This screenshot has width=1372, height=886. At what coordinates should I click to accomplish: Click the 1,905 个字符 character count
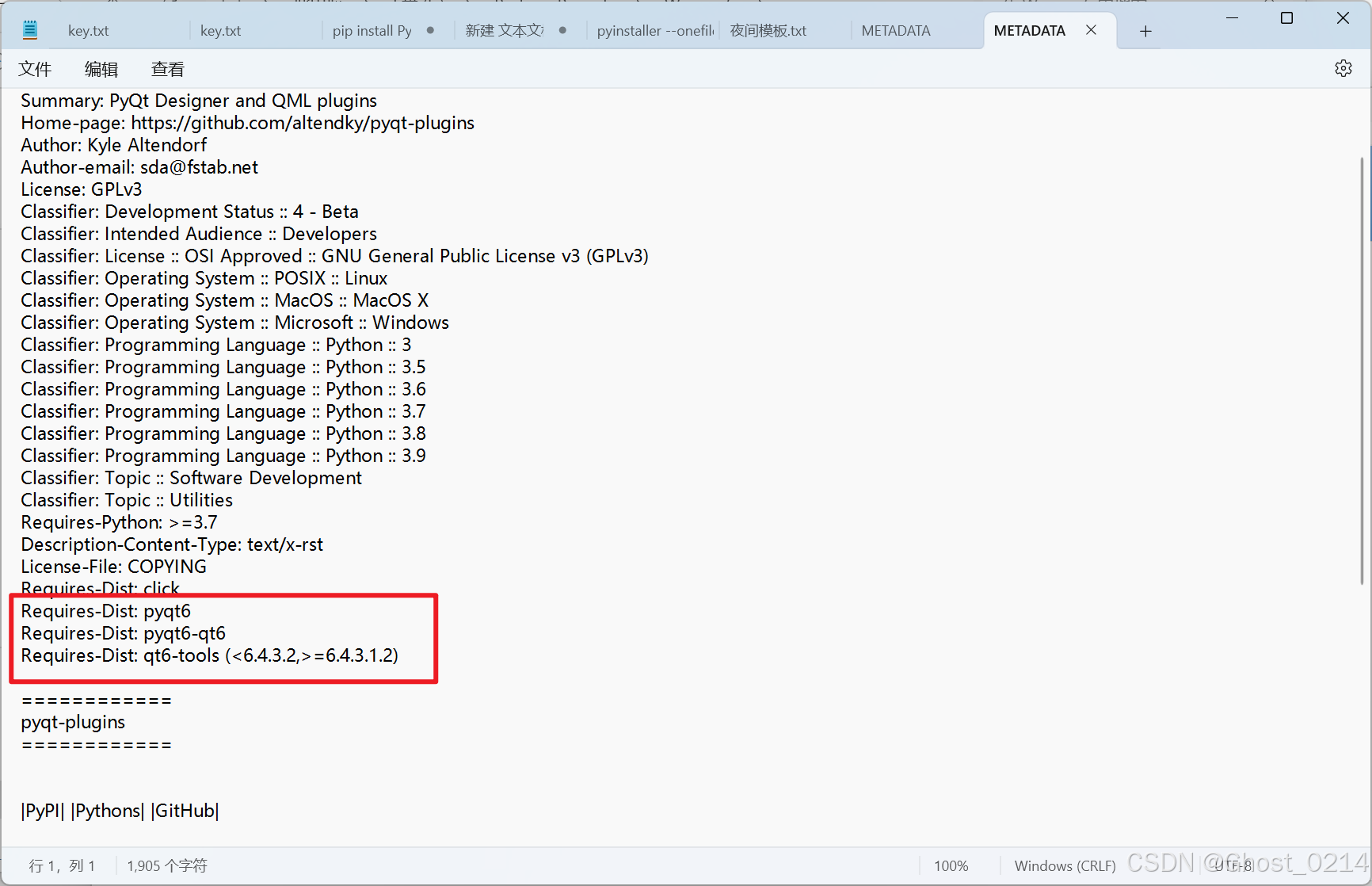167,866
